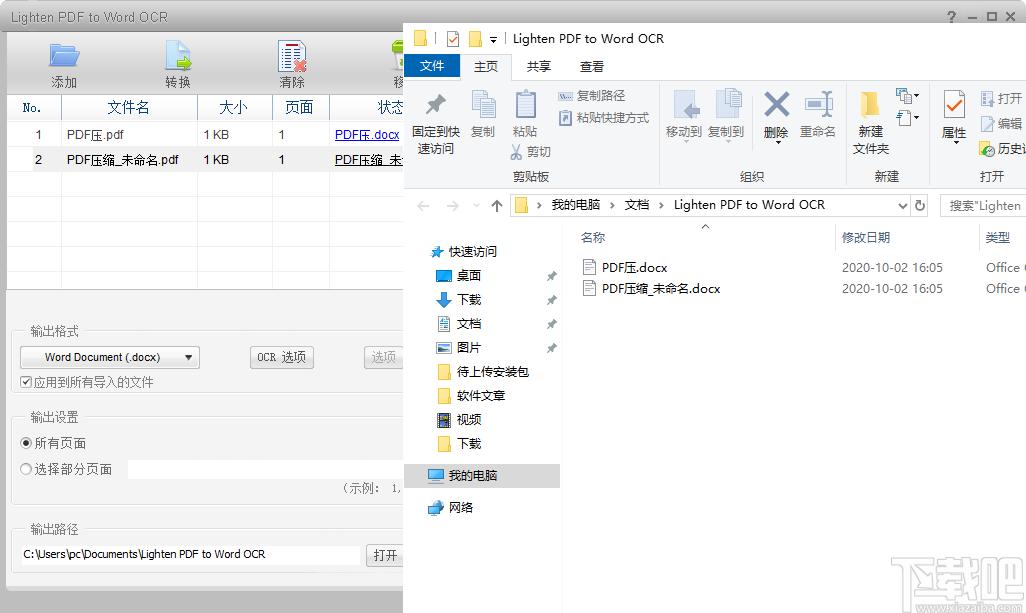Screen dimensions: 1026x613
Task: Open the quick access toolbar customize arrow
Action: coord(493,40)
